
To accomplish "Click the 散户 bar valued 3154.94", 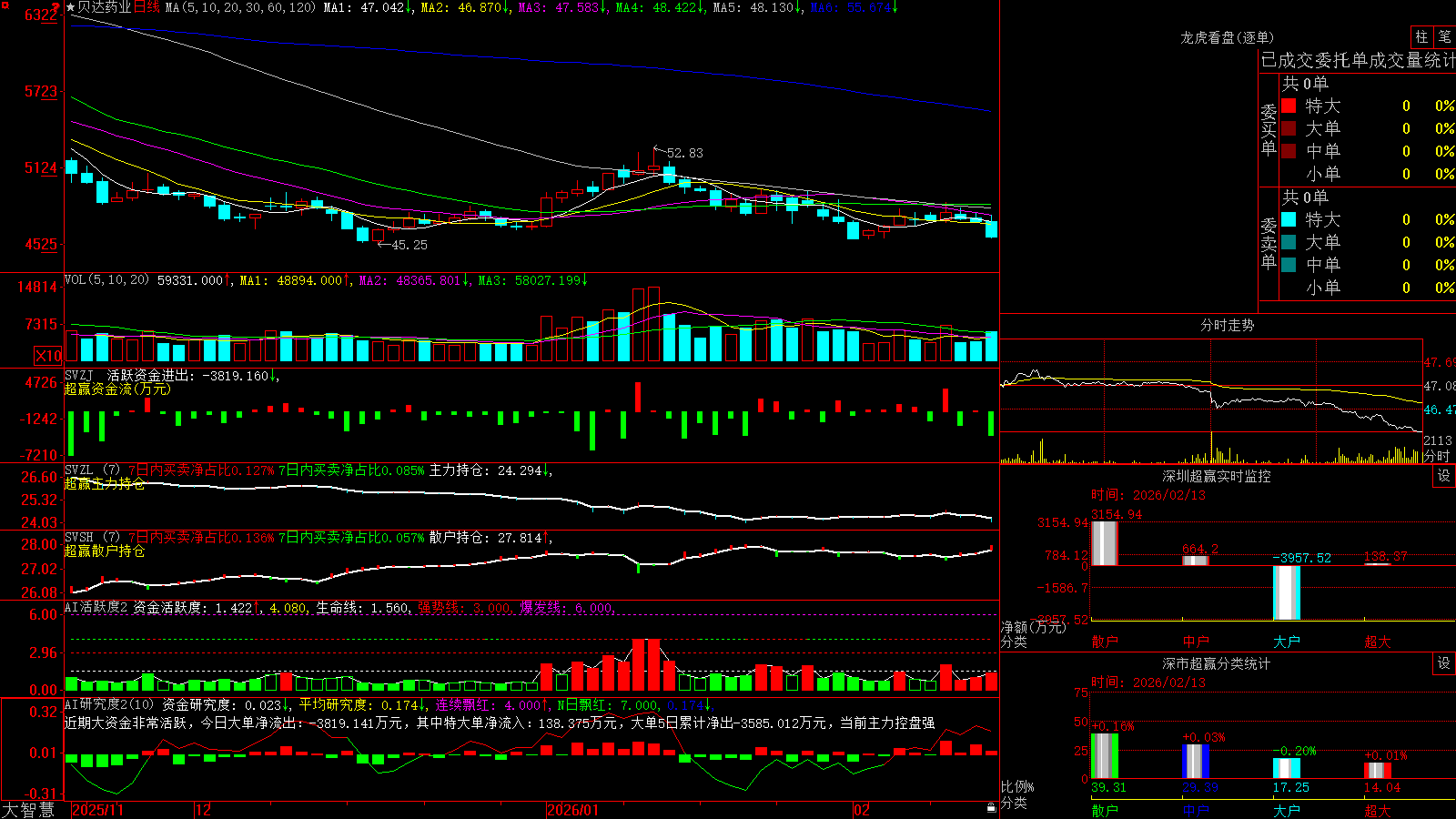I will tap(1104, 542).
